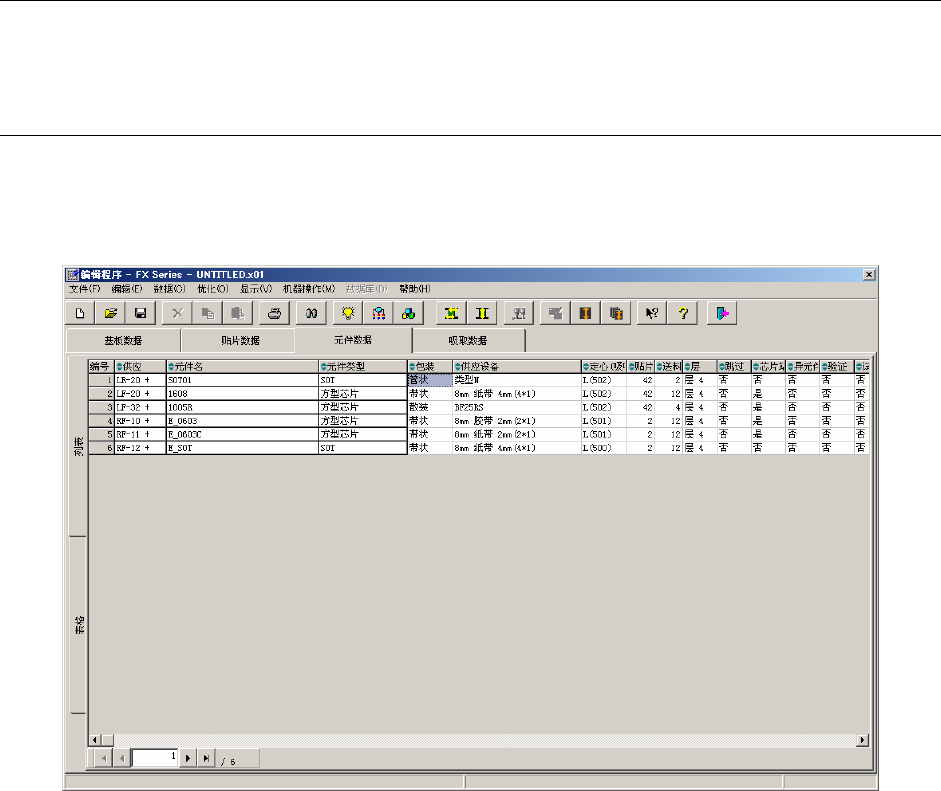Click the New file toolbar icon
Screen dimensions: 941x791
tap(80, 313)
